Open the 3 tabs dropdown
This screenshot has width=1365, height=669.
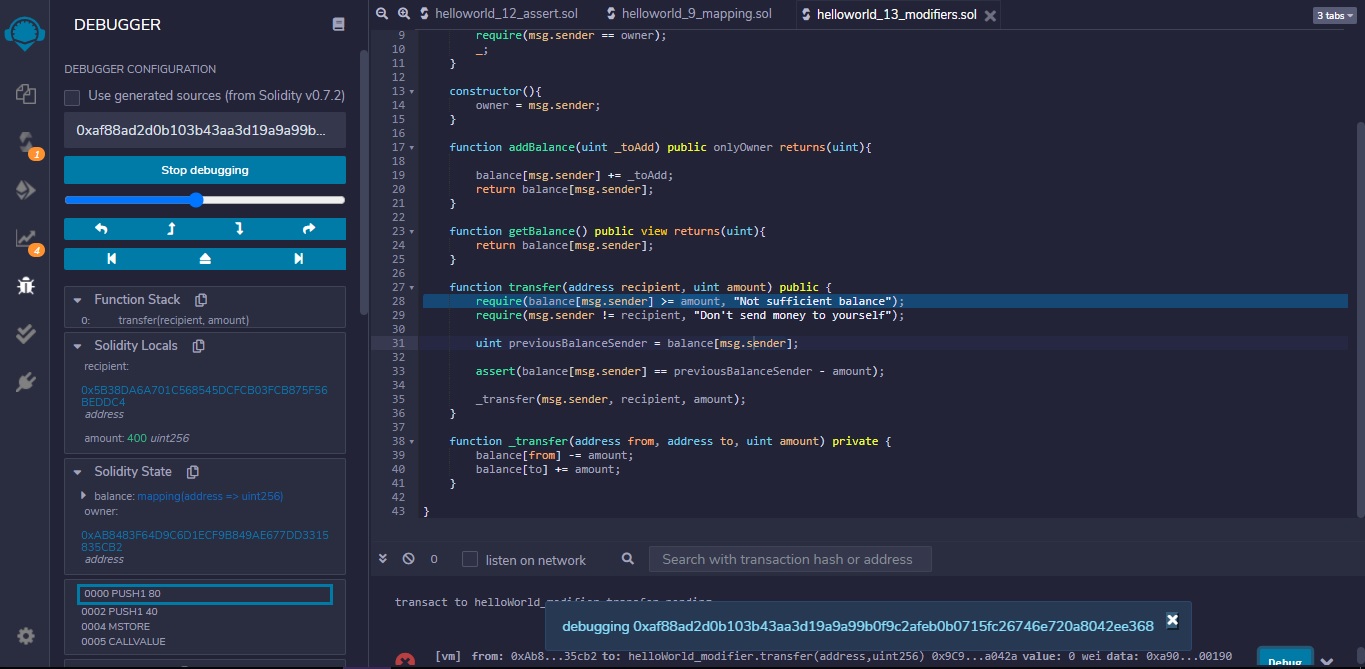1336,16
